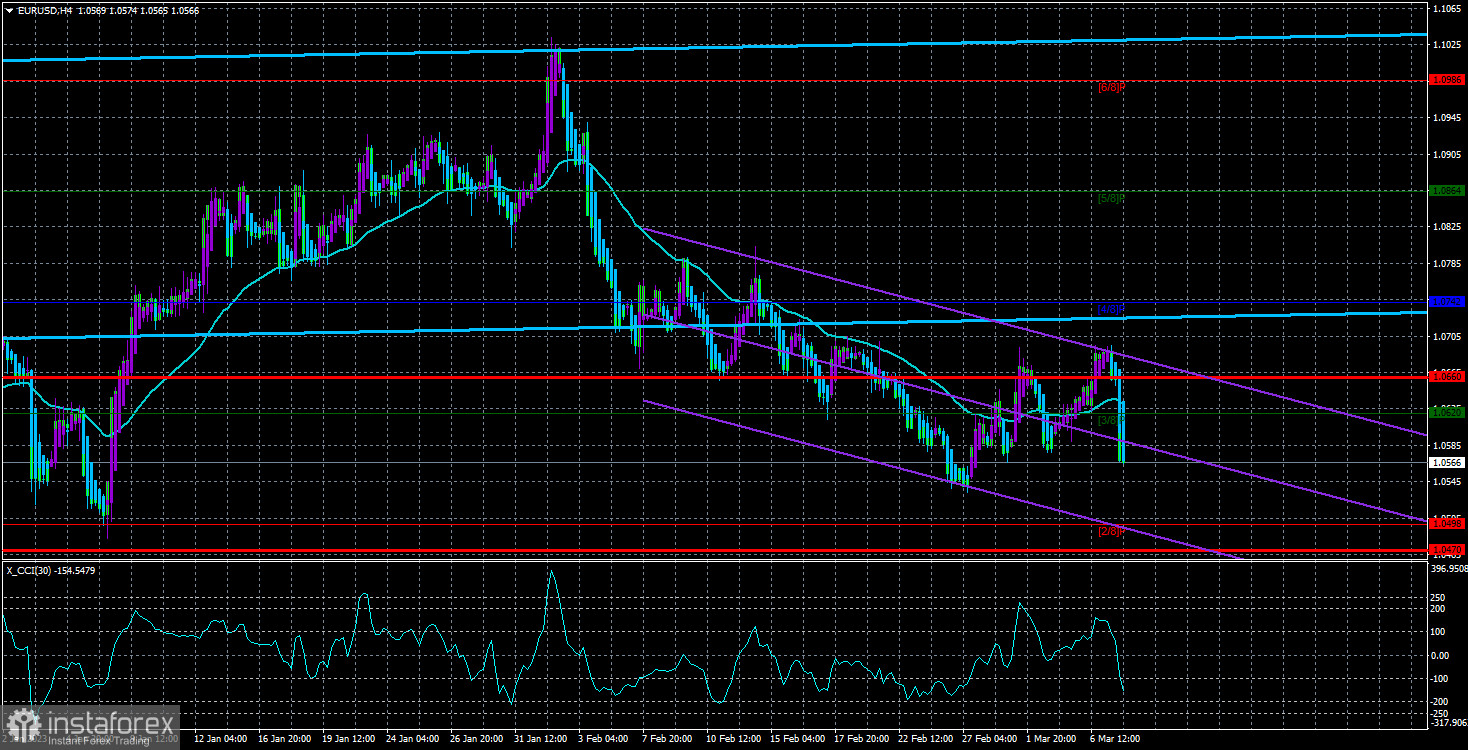Select the X_CCI(30) indicator label
The width and height of the screenshot is (1468, 750).
pyautogui.click(x=31, y=570)
